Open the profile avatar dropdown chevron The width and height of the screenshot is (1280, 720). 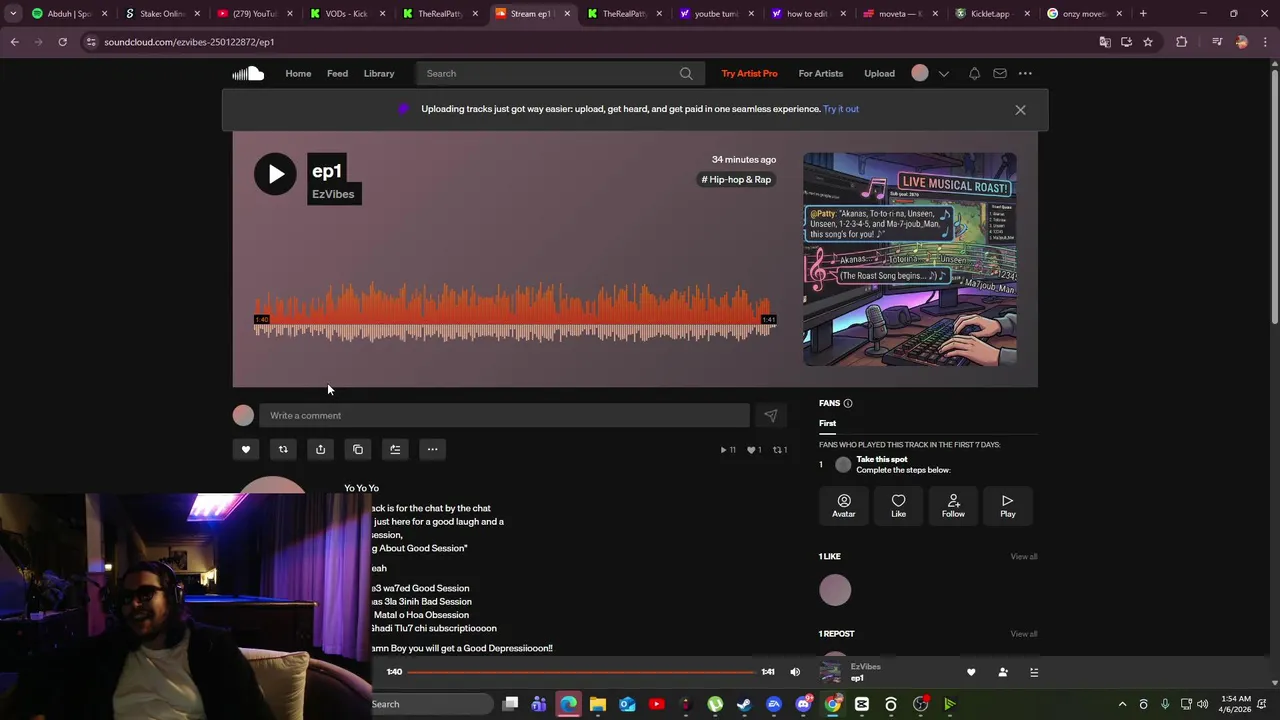943,73
